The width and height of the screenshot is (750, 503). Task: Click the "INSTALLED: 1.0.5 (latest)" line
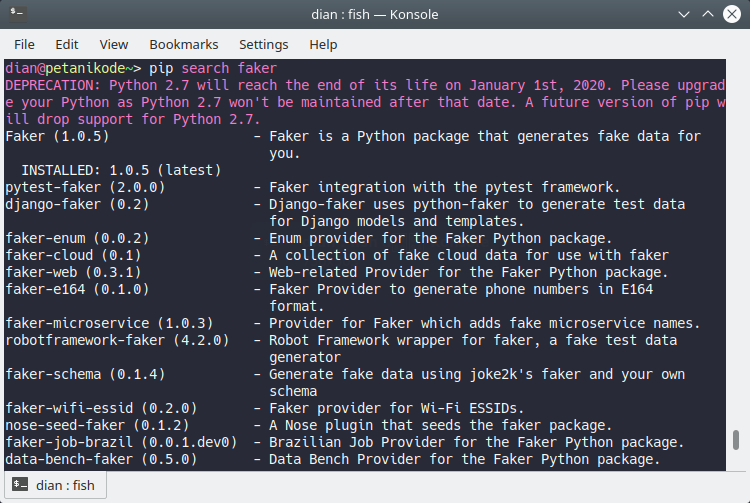120,170
